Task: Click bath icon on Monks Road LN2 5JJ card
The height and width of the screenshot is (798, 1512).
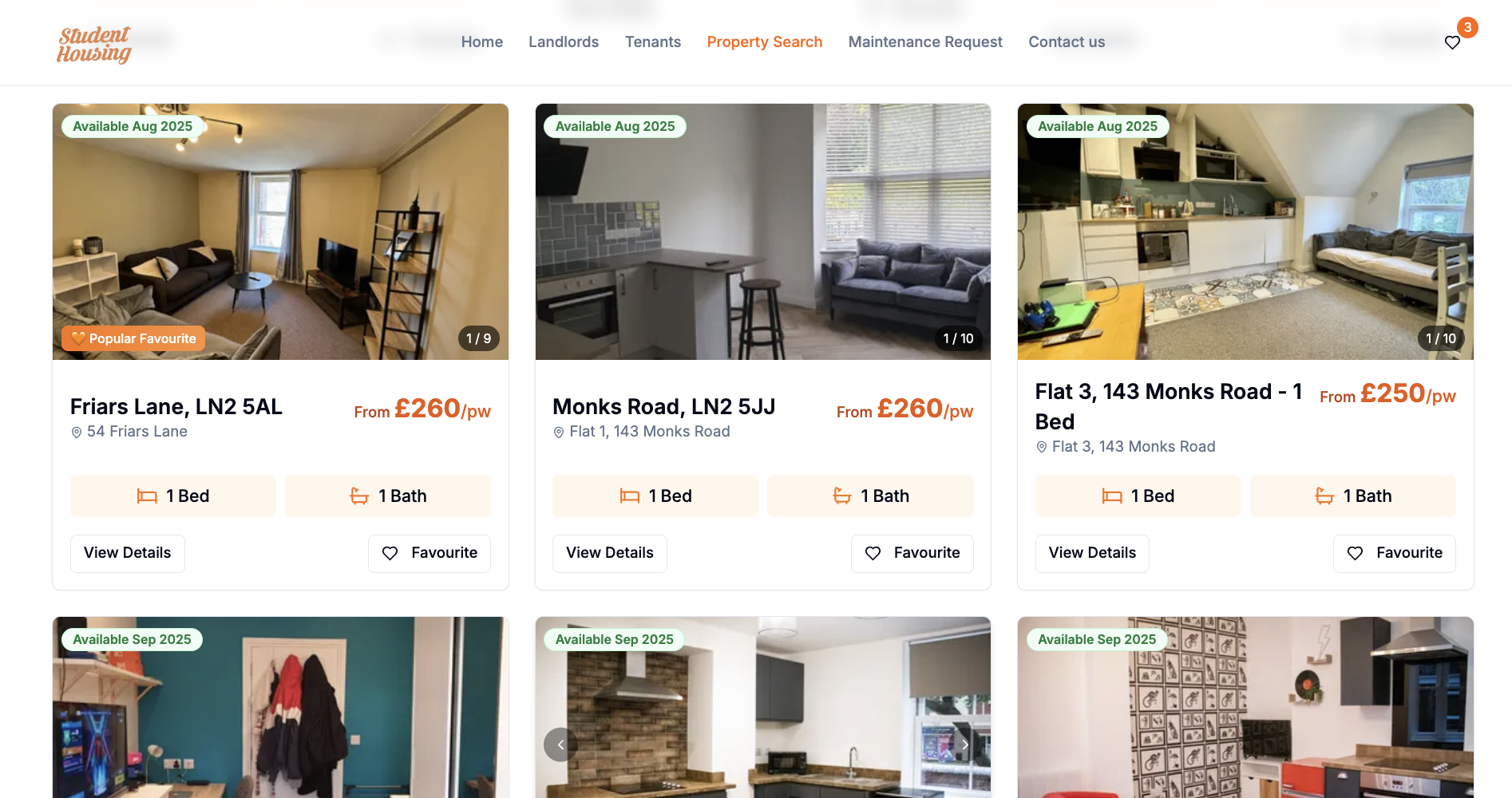Action: [842, 496]
